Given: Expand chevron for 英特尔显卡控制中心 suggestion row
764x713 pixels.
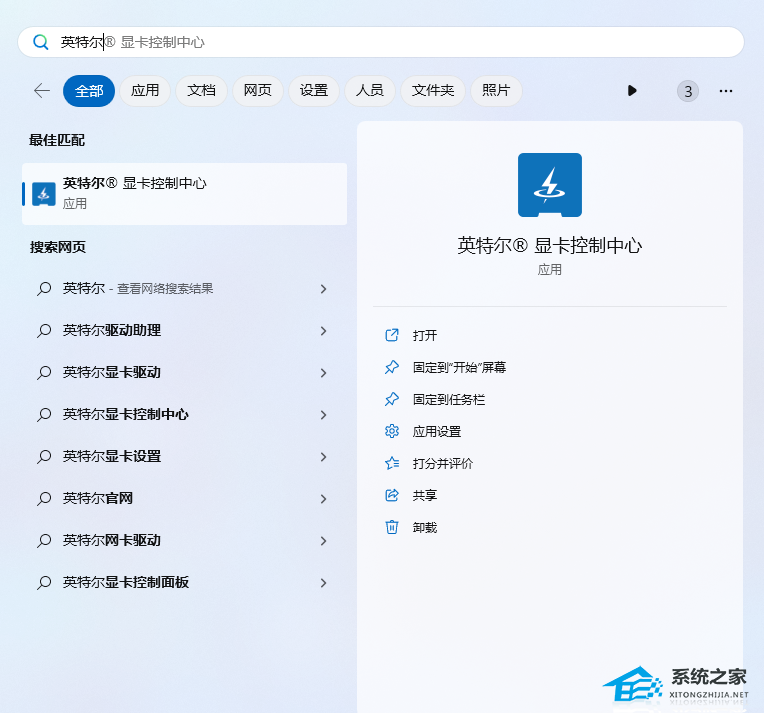Looking at the screenshot, I should tap(324, 415).
